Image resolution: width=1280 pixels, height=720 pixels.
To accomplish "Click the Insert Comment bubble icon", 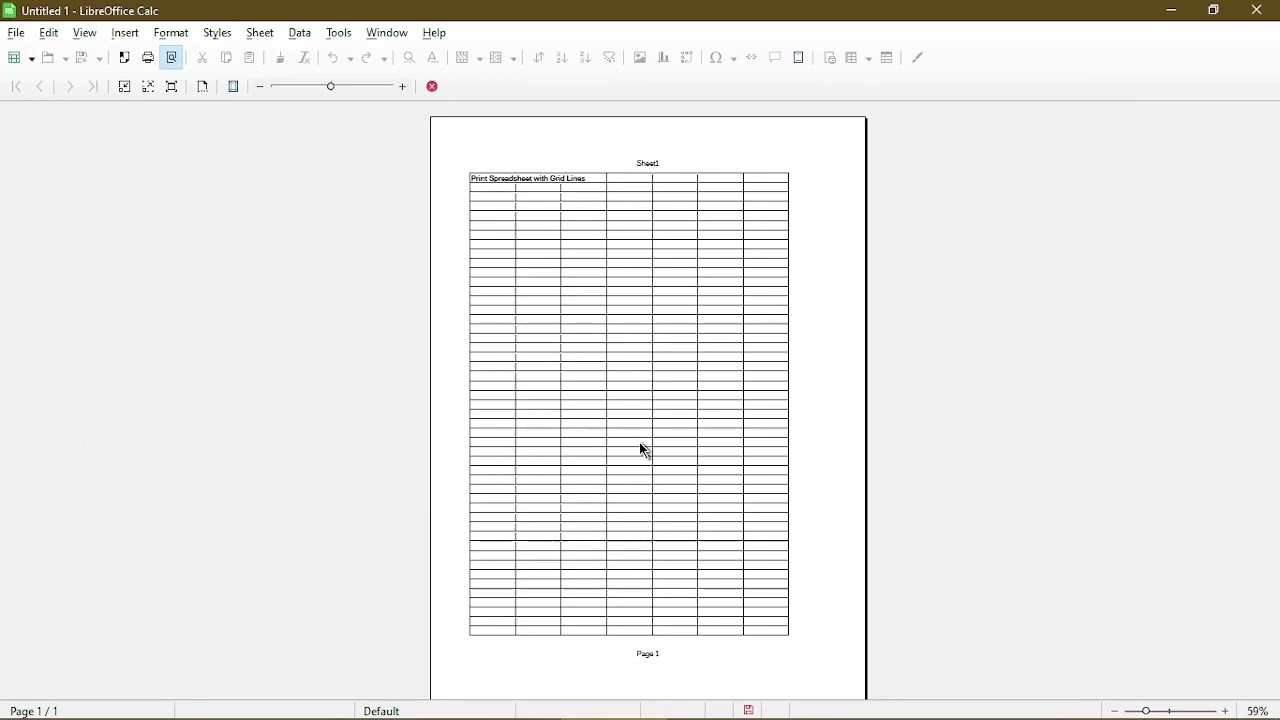I will [776, 58].
